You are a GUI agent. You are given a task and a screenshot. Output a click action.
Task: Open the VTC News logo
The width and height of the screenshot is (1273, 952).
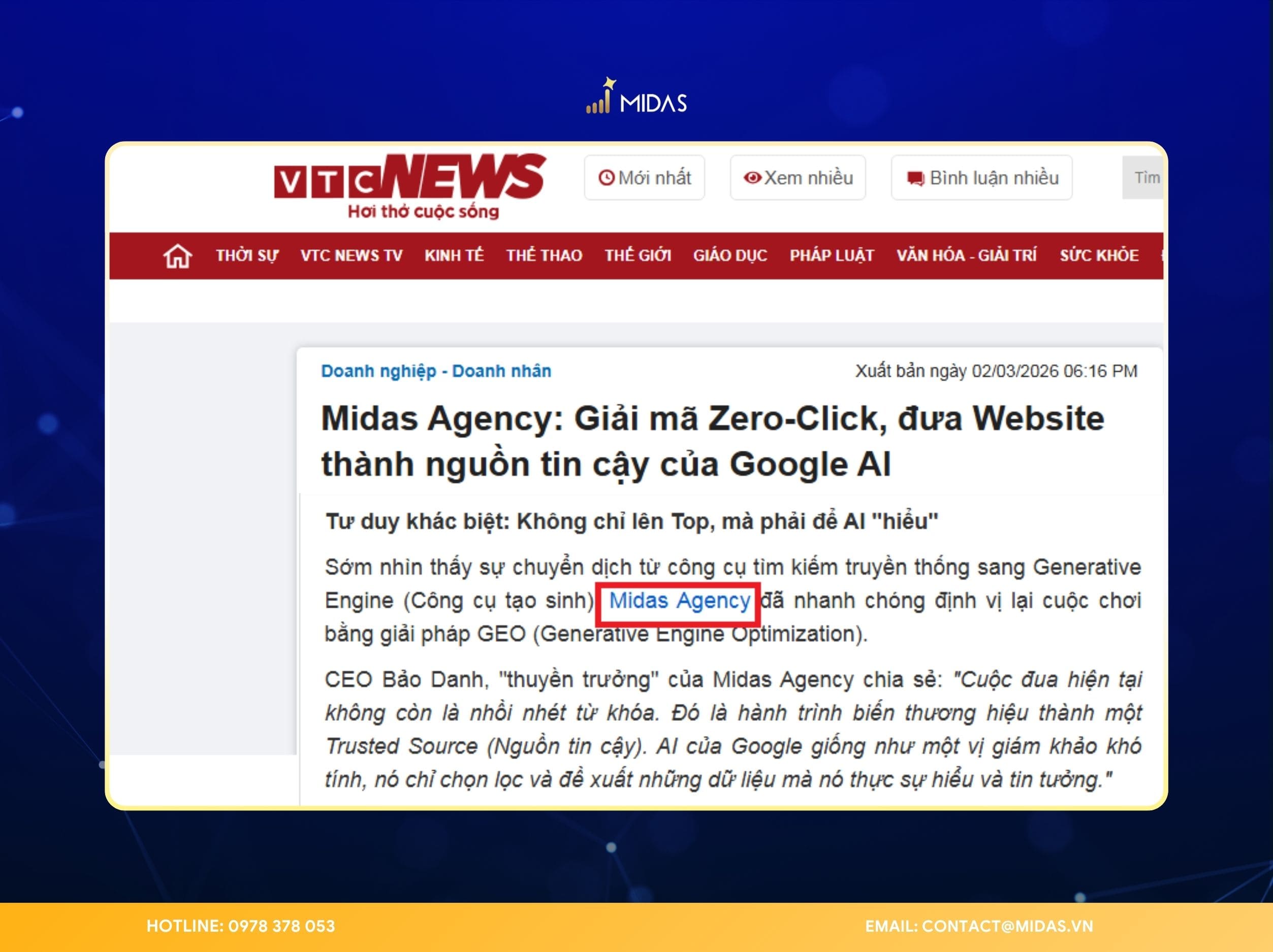(x=409, y=186)
